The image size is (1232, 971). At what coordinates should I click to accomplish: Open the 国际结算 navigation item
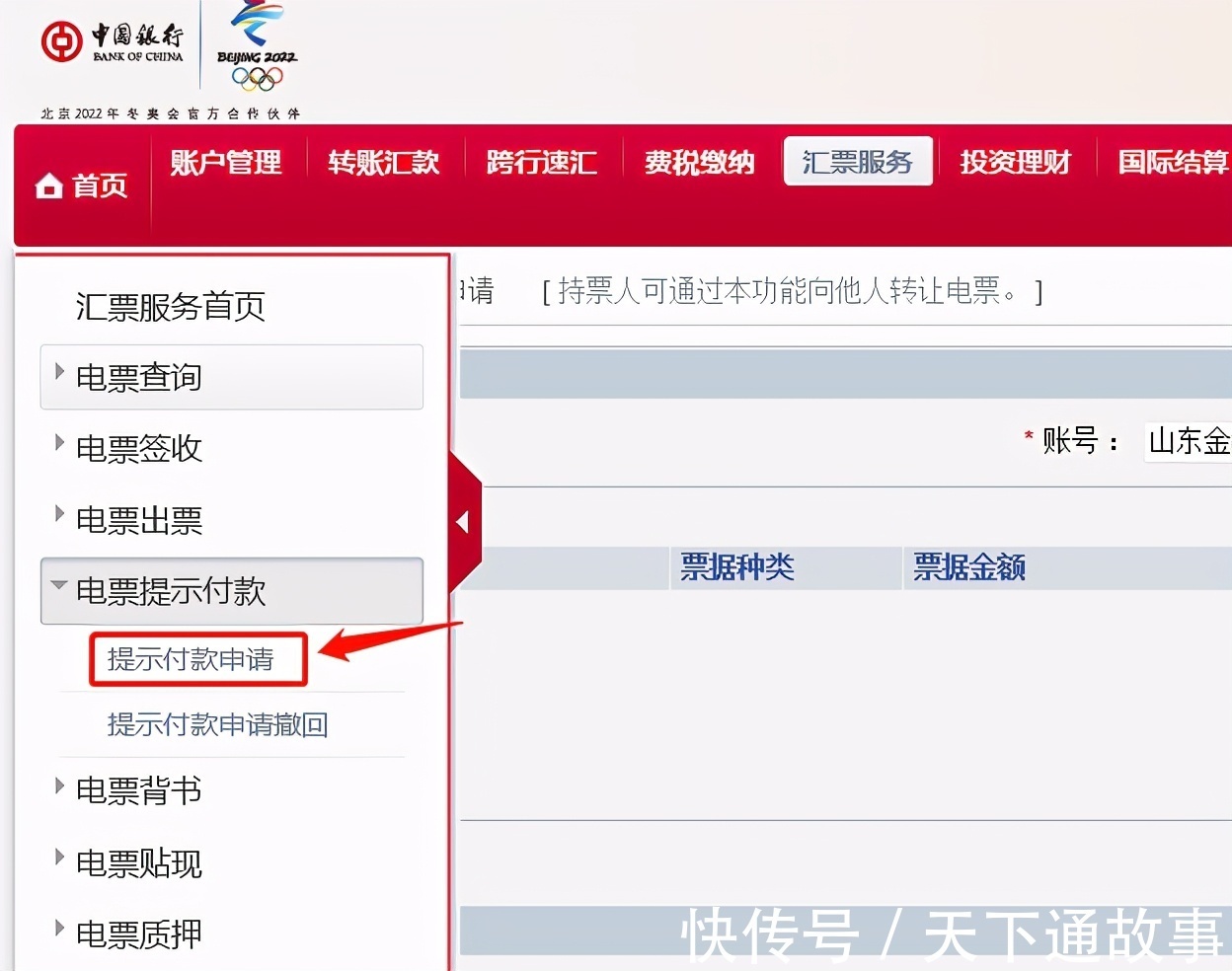click(1174, 162)
